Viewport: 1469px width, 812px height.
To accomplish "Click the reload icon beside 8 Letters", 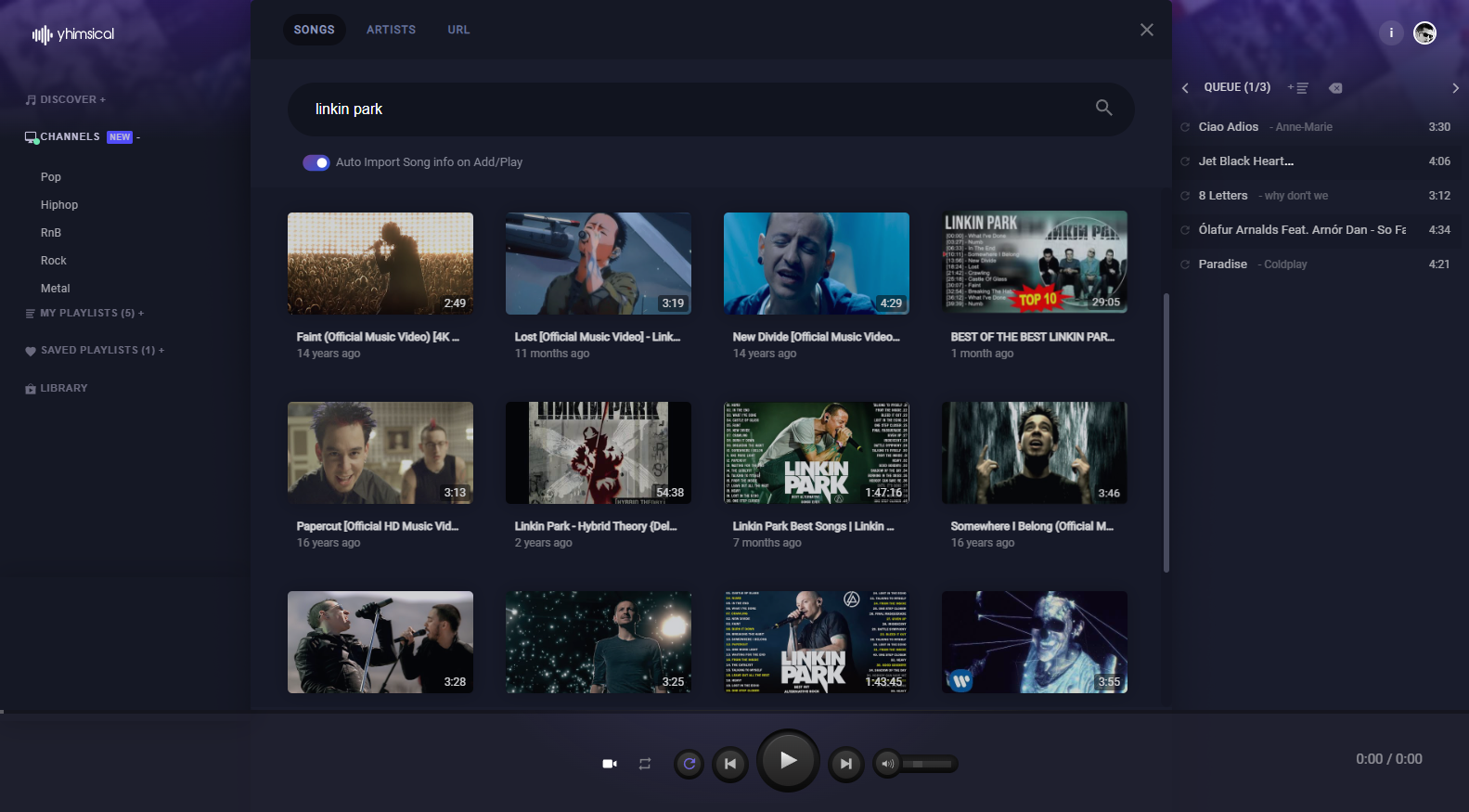I will point(1185,196).
